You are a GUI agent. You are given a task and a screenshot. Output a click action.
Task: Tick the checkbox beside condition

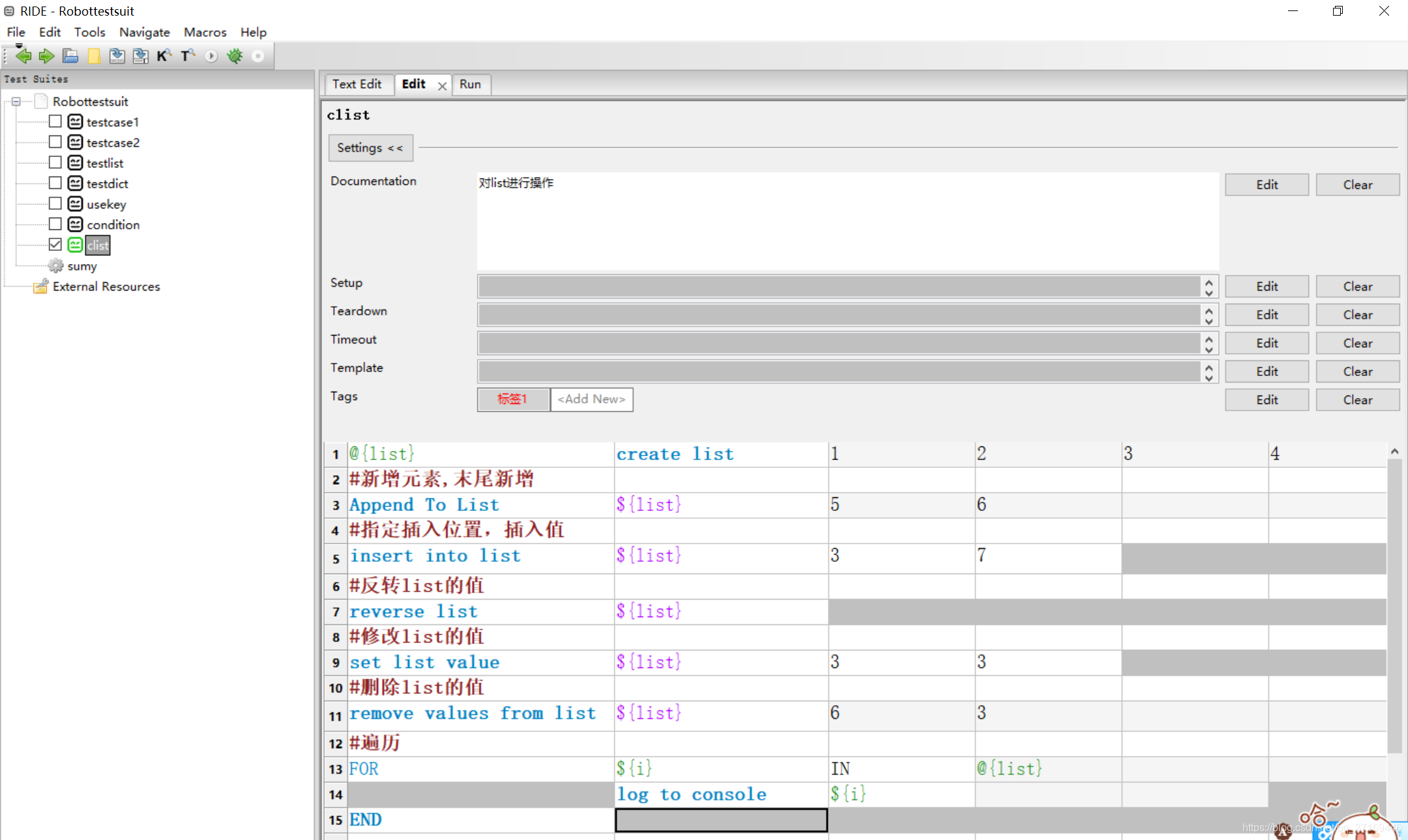coord(55,224)
